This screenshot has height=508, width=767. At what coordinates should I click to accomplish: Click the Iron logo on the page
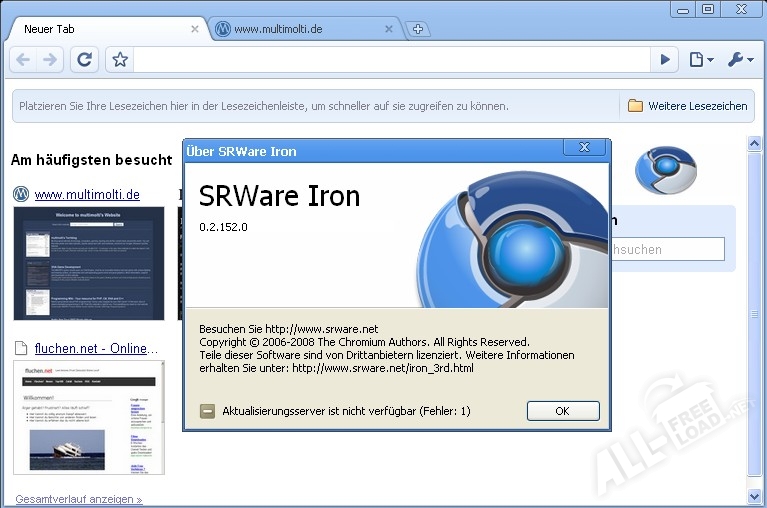(x=665, y=170)
